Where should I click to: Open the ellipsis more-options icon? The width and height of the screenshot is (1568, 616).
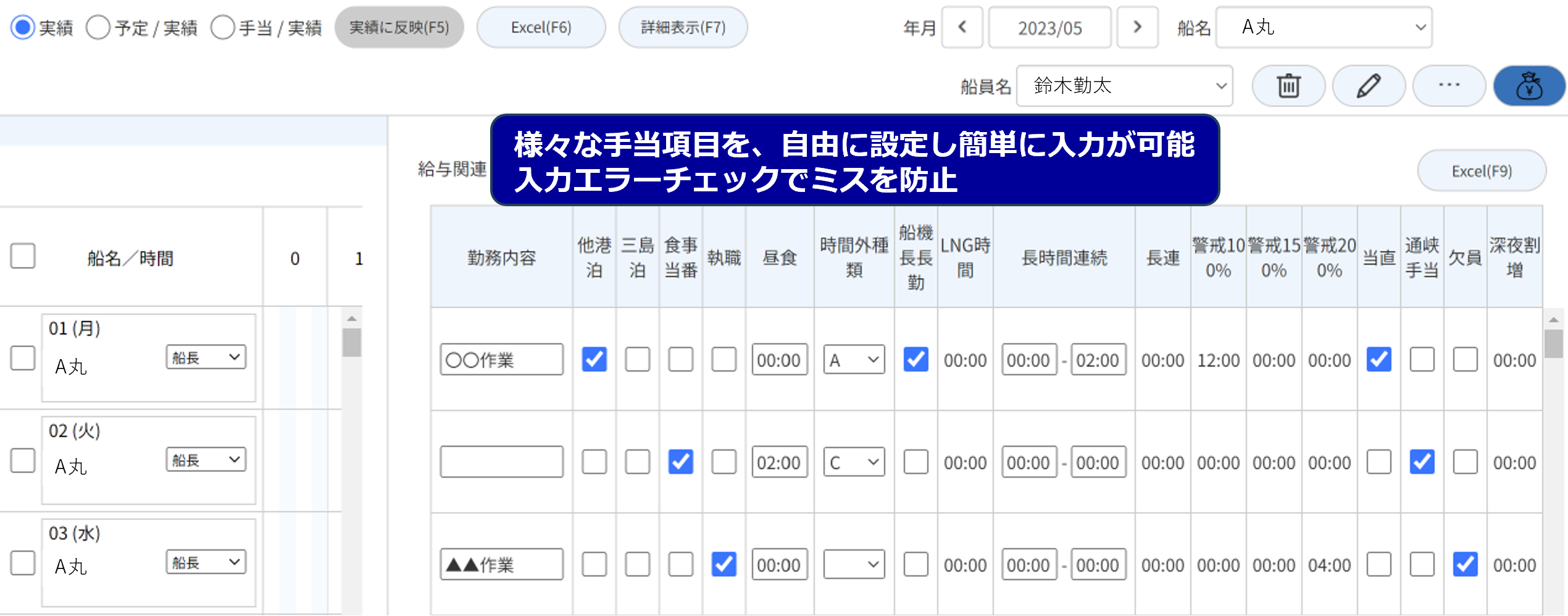(1449, 86)
